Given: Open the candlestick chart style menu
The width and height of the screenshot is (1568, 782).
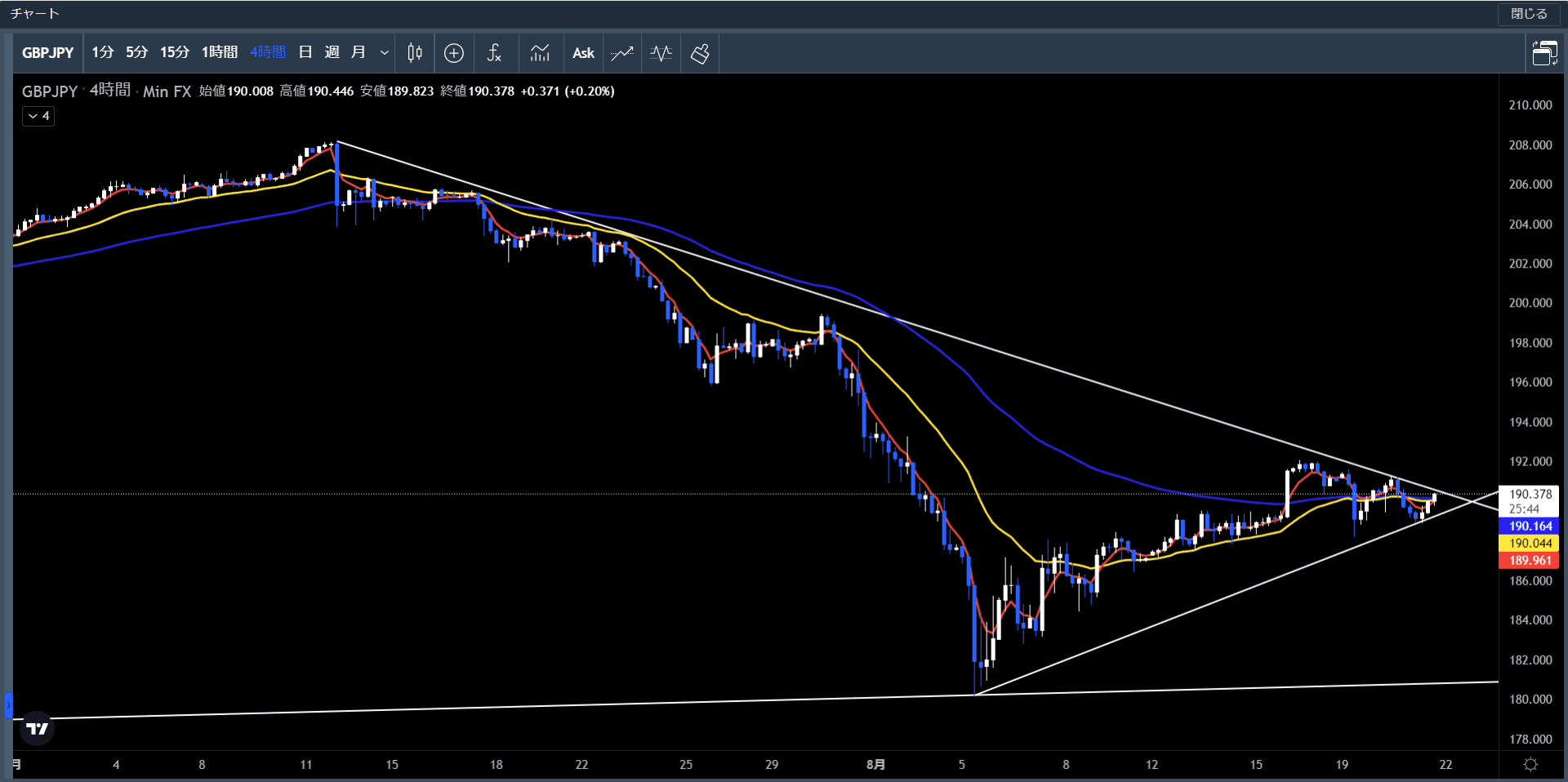Looking at the screenshot, I should (x=415, y=53).
